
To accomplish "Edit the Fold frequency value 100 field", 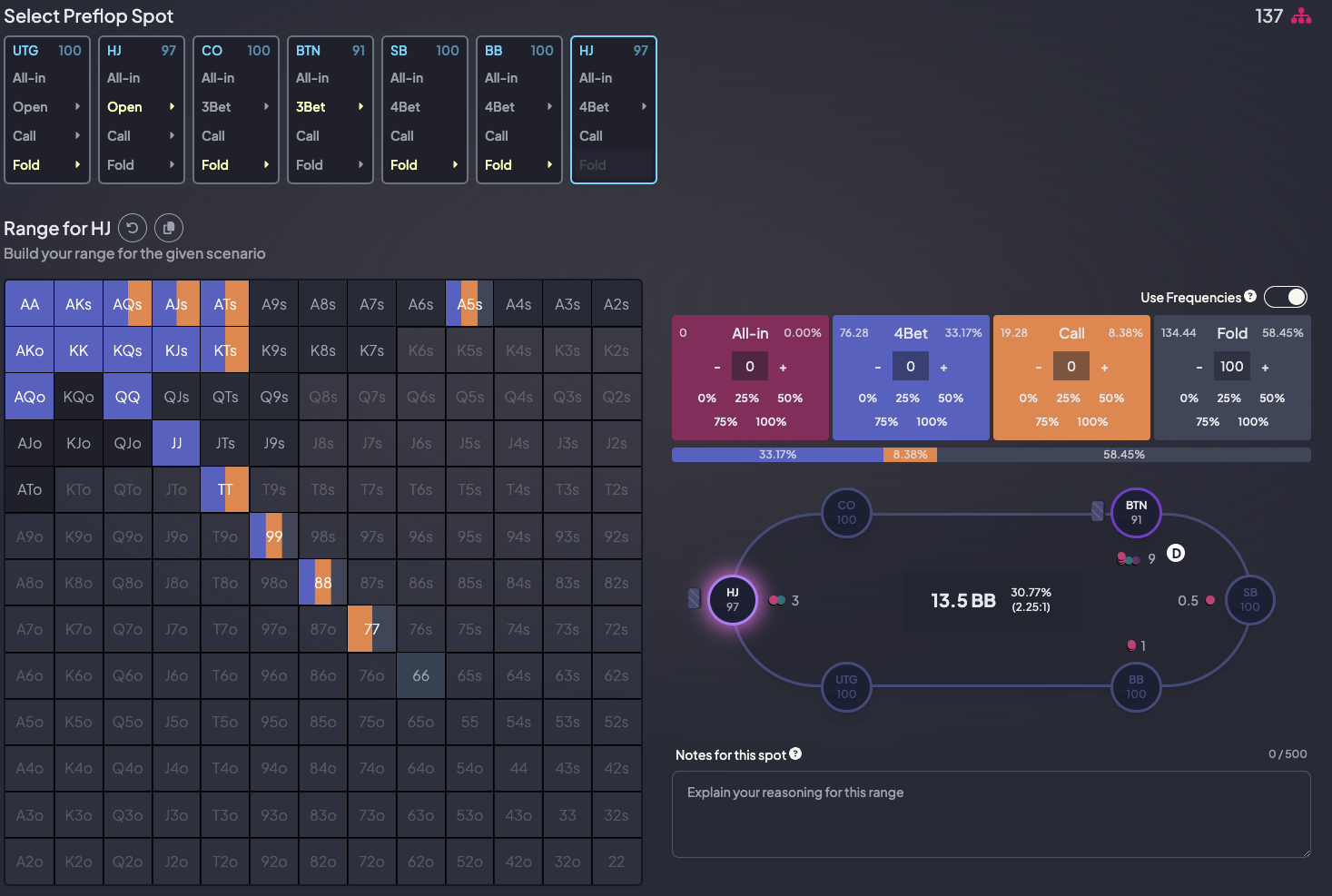I will [x=1232, y=367].
